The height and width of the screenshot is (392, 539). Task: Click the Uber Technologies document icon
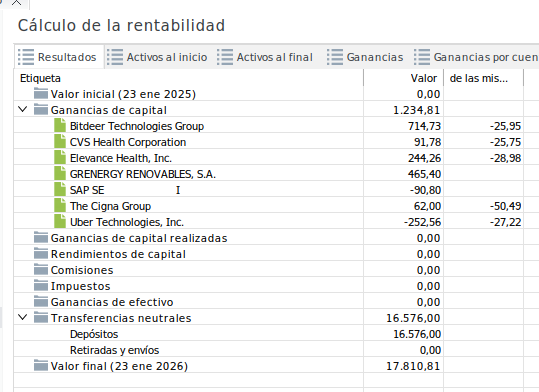pos(60,221)
